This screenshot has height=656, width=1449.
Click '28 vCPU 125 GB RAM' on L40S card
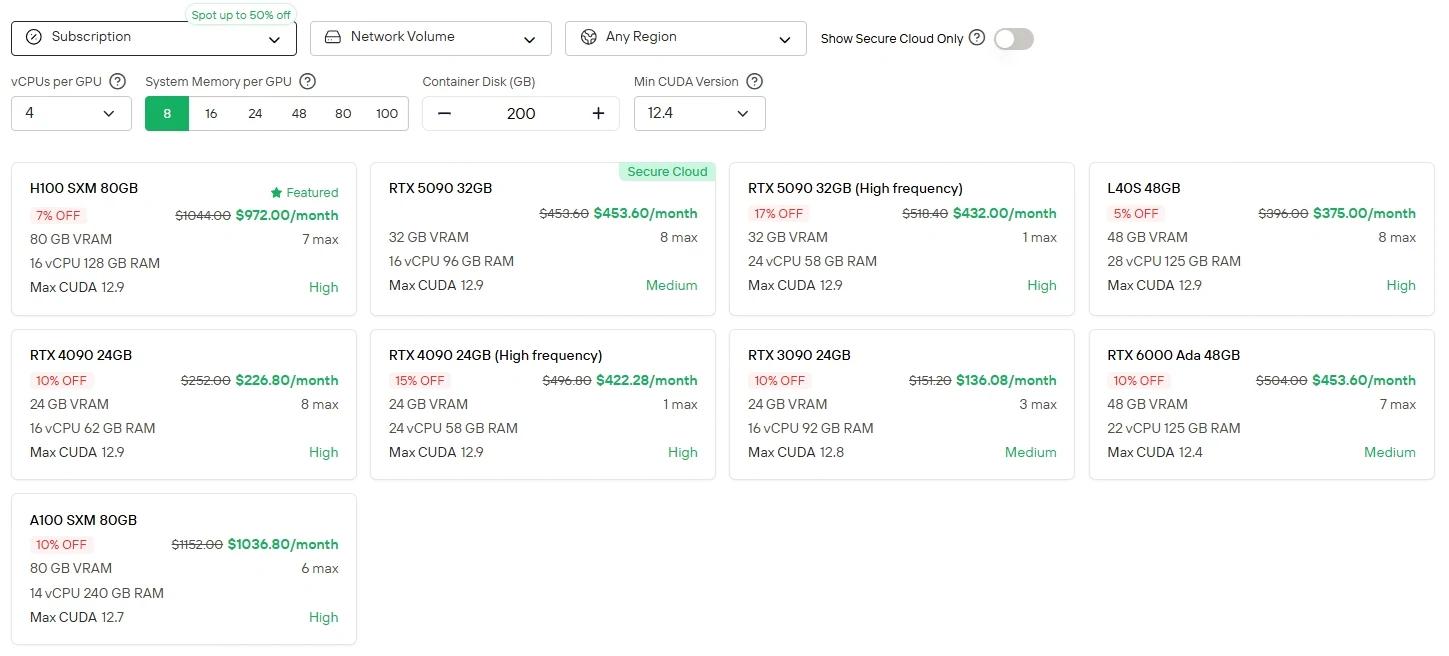click(x=1174, y=261)
